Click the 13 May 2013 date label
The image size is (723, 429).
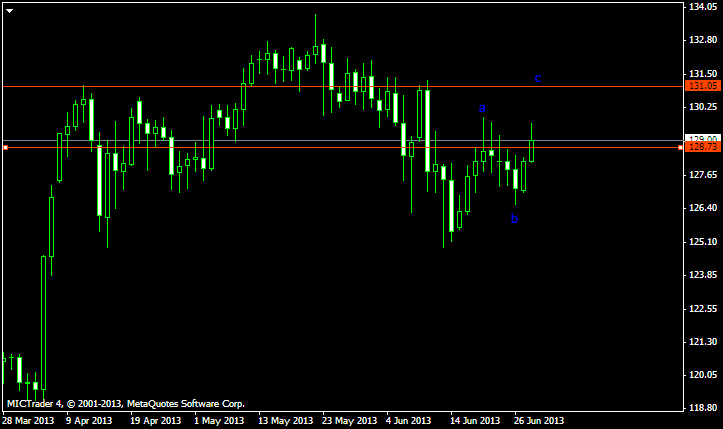click(283, 421)
